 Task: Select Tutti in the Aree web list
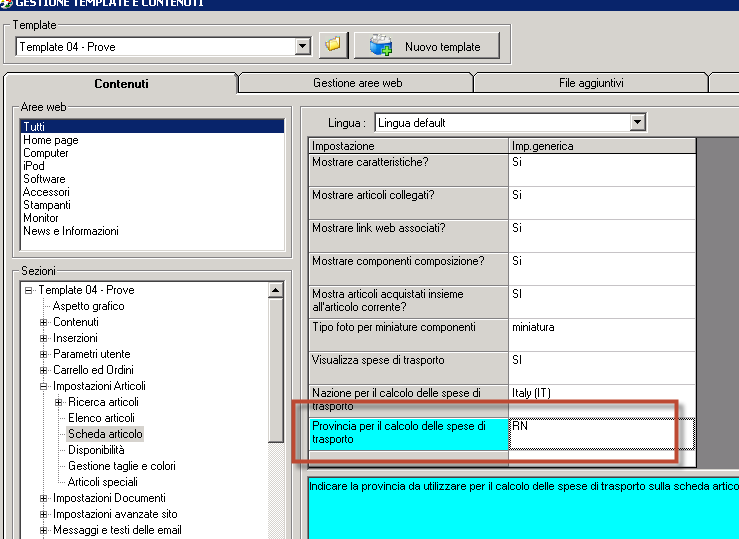(x=152, y=126)
